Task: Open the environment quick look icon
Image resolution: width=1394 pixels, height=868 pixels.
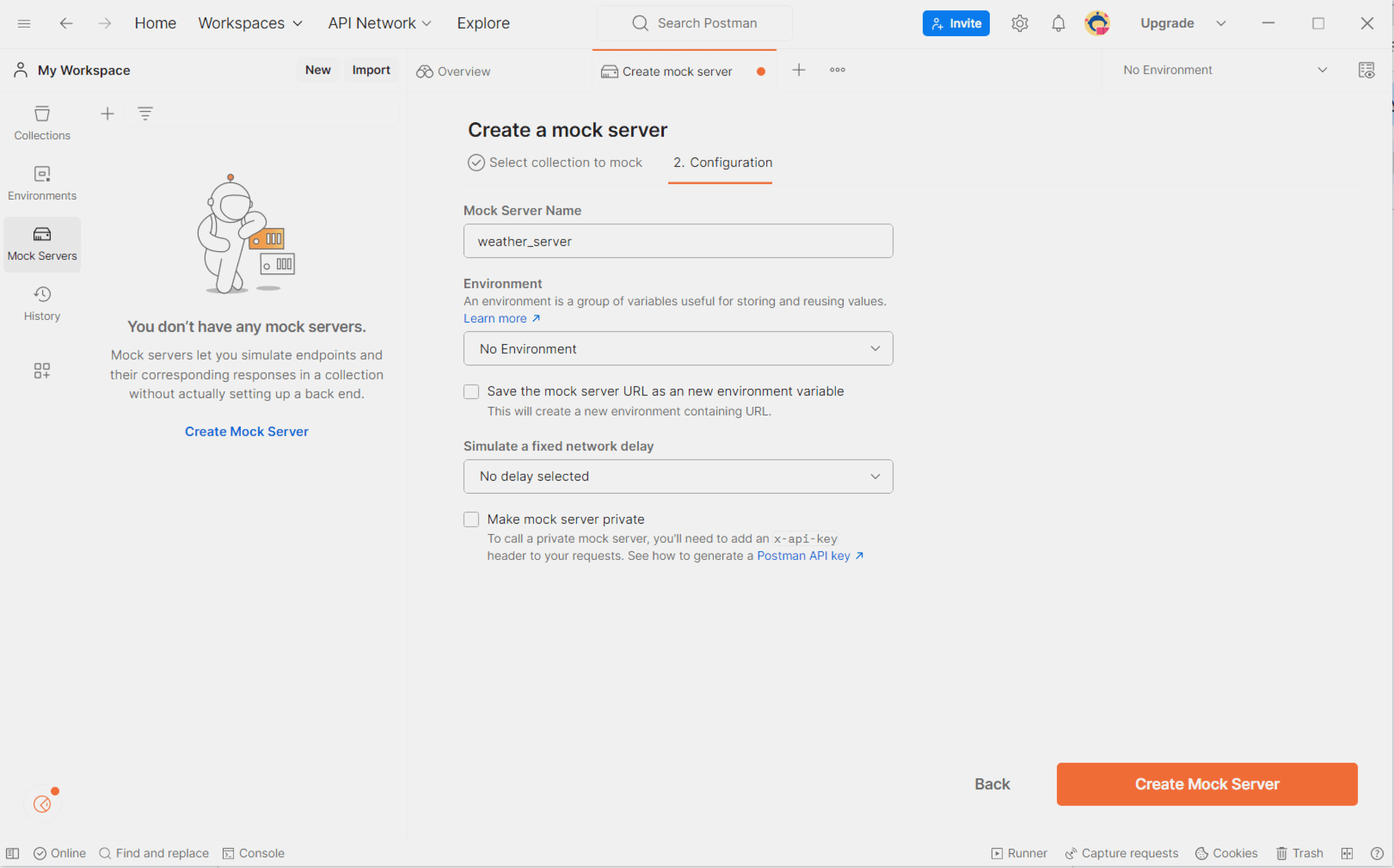Action: coord(1366,70)
